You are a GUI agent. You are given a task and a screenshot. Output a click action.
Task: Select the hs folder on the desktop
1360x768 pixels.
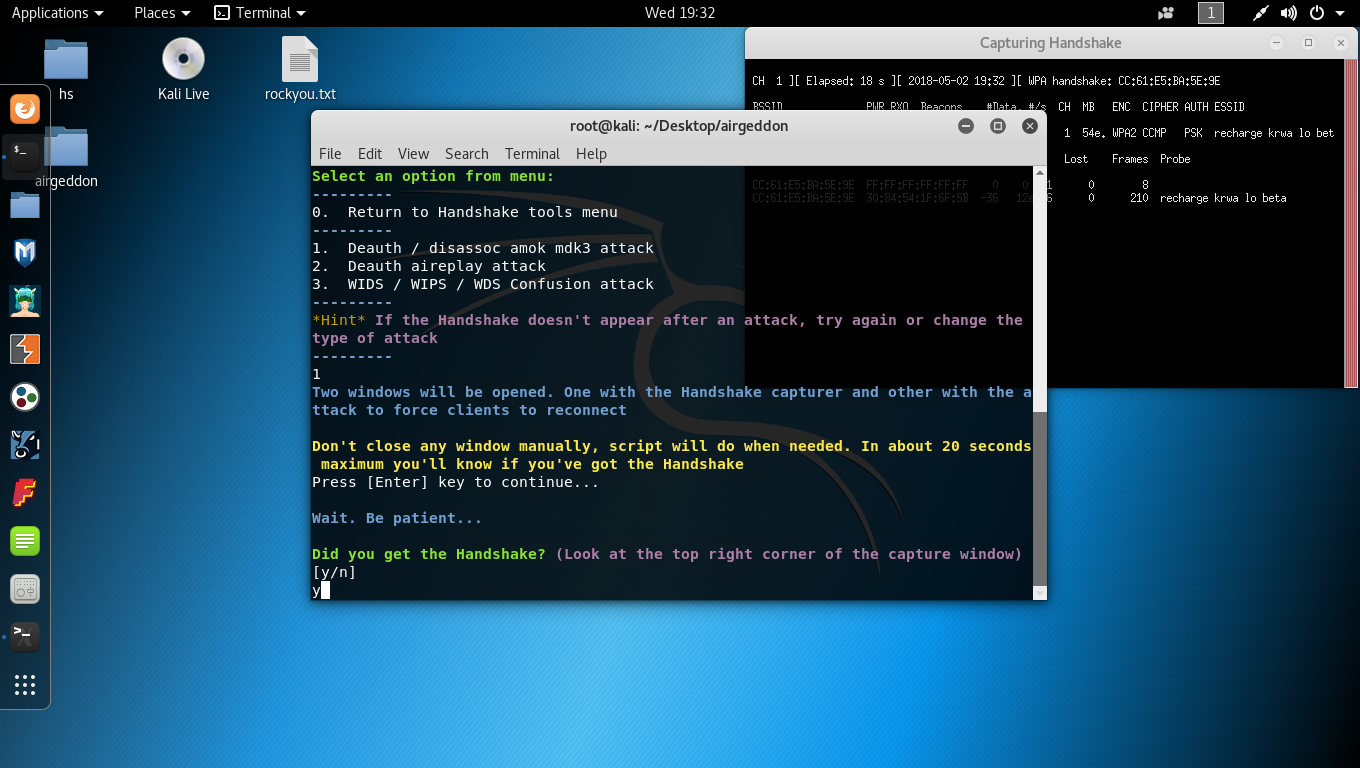click(x=66, y=70)
